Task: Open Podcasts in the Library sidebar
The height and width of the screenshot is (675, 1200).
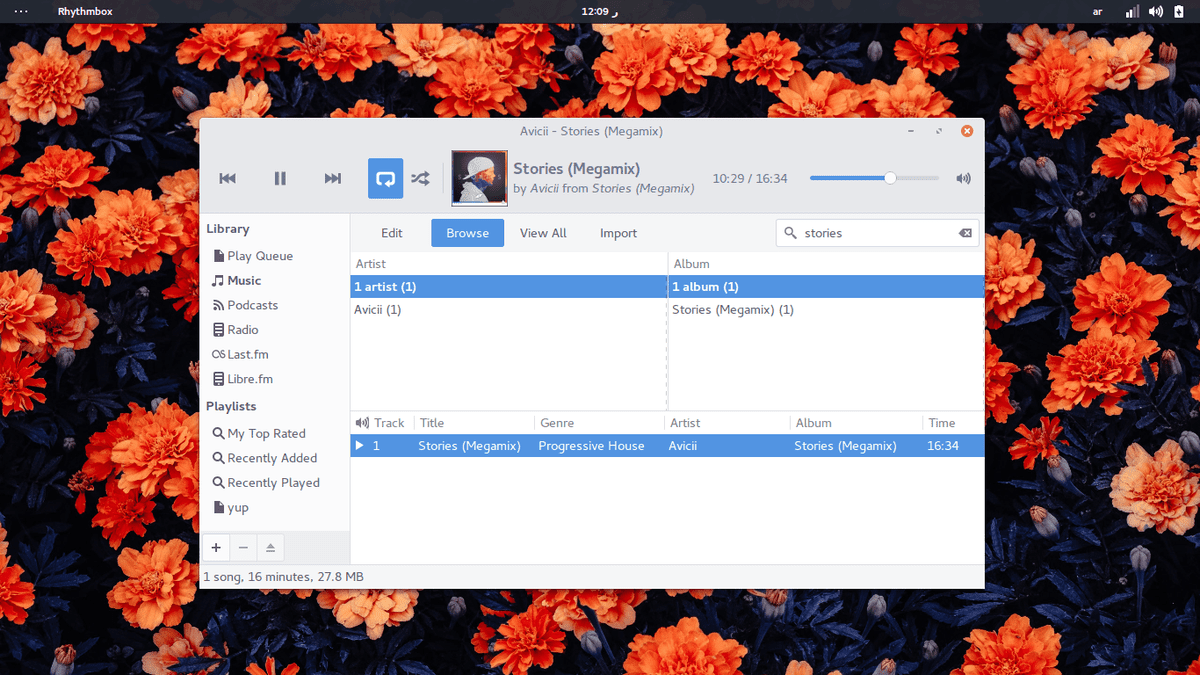Action: click(252, 305)
